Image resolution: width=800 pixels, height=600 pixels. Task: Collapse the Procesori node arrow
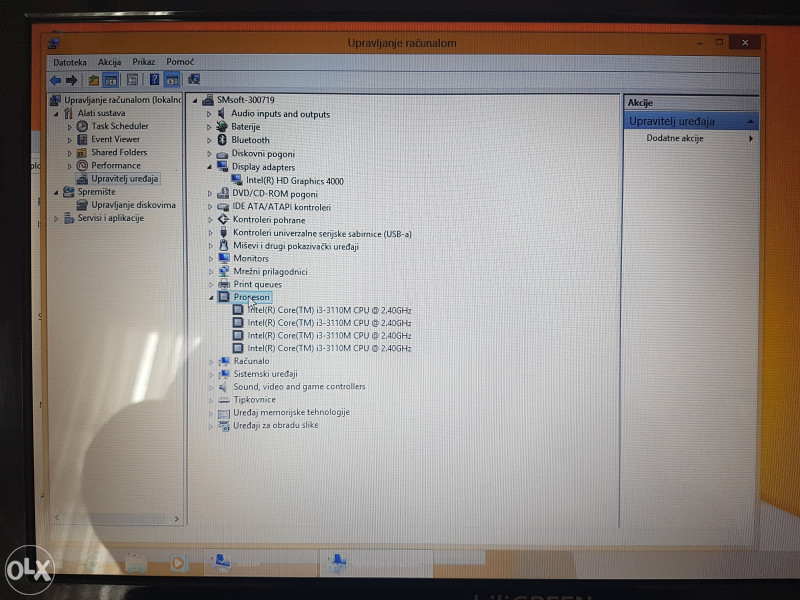pos(211,297)
